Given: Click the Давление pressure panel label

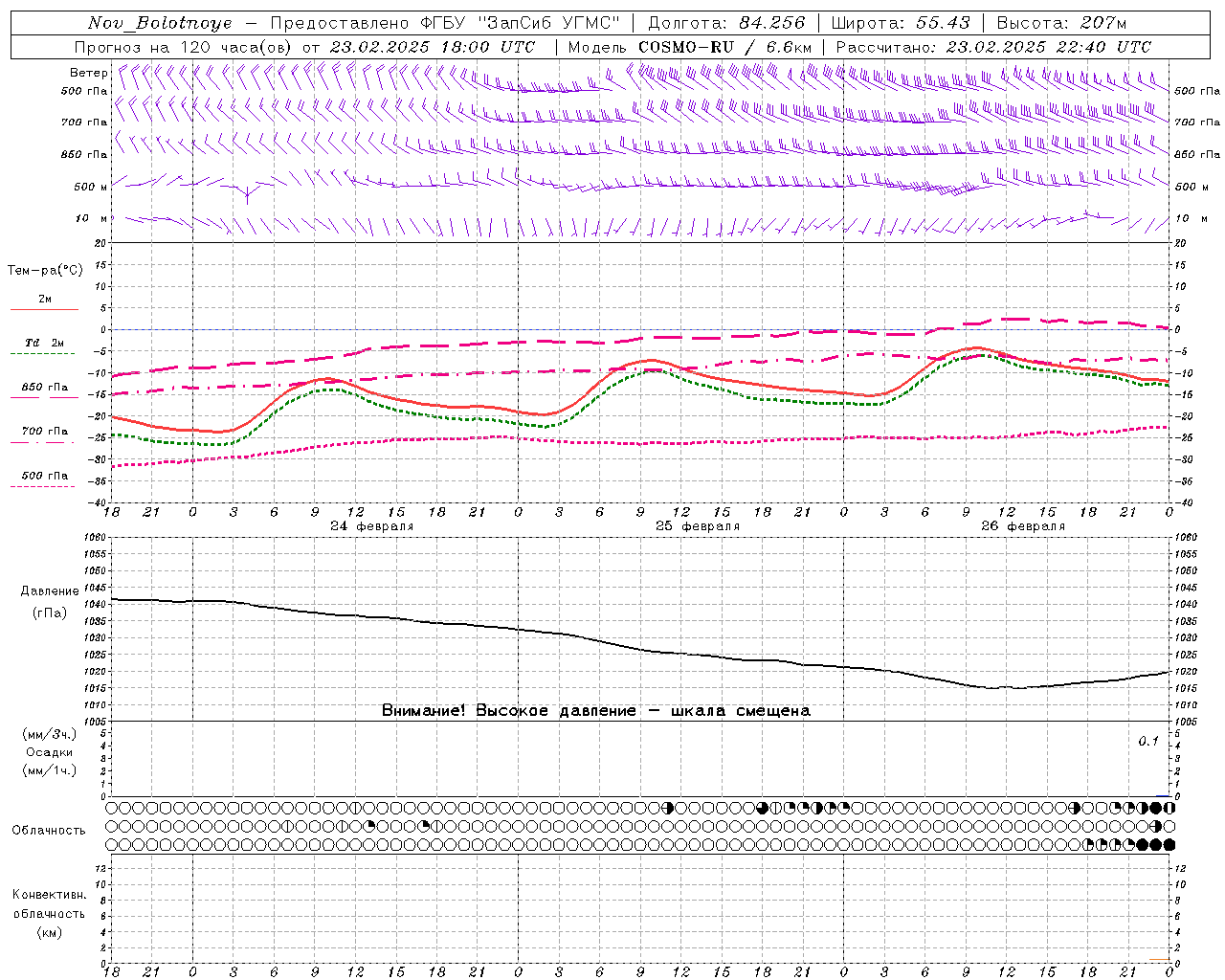Looking at the screenshot, I should tap(50, 591).
